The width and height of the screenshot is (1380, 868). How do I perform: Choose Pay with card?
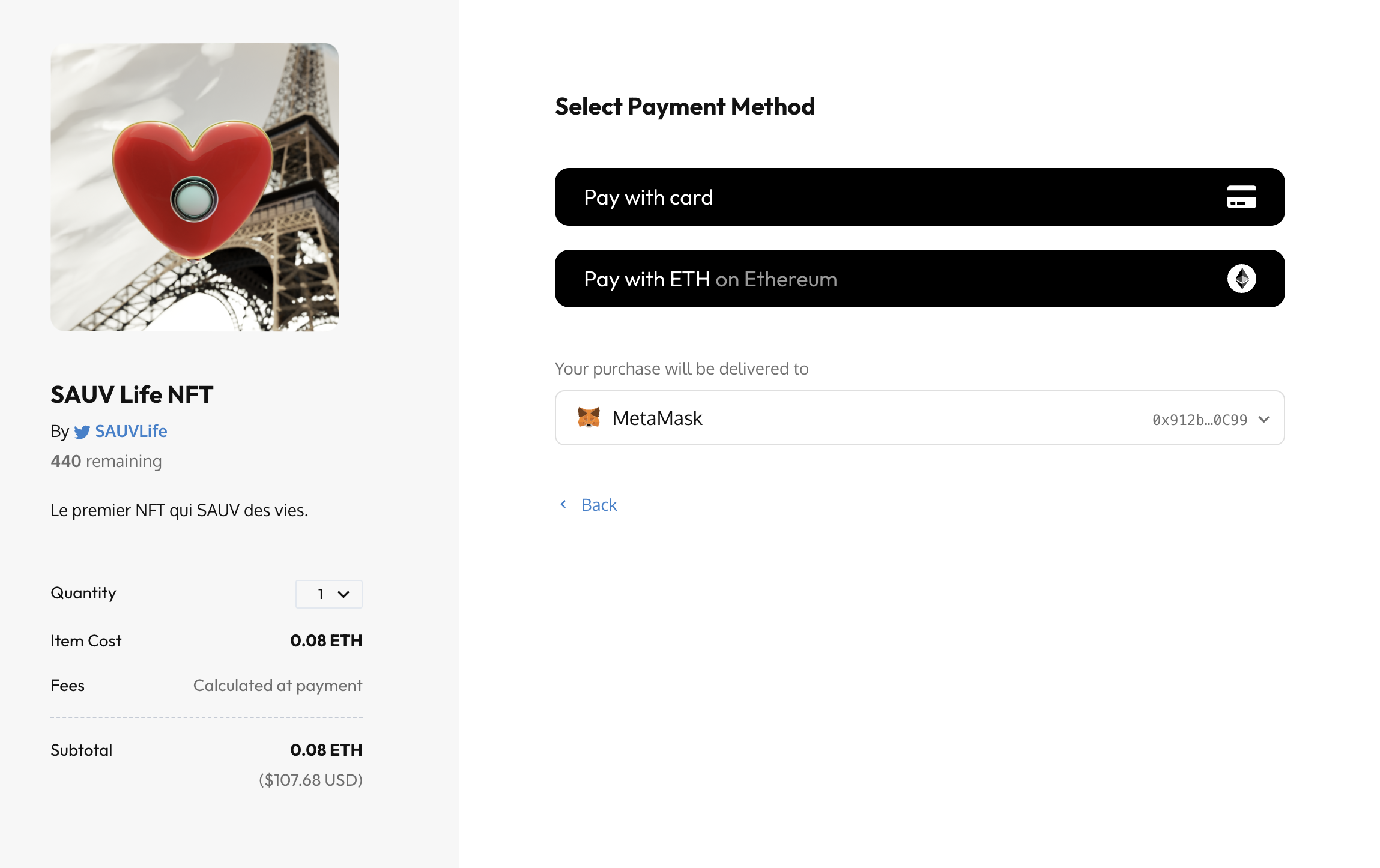click(x=919, y=197)
